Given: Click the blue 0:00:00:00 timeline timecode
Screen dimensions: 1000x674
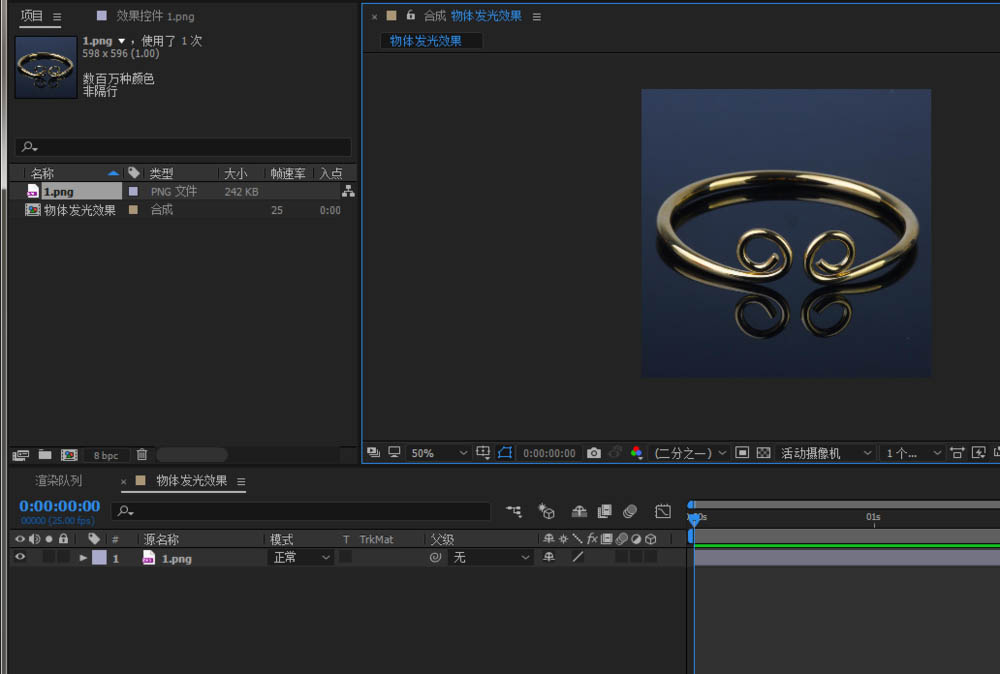Looking at the screenshot, I should (59, 506).
